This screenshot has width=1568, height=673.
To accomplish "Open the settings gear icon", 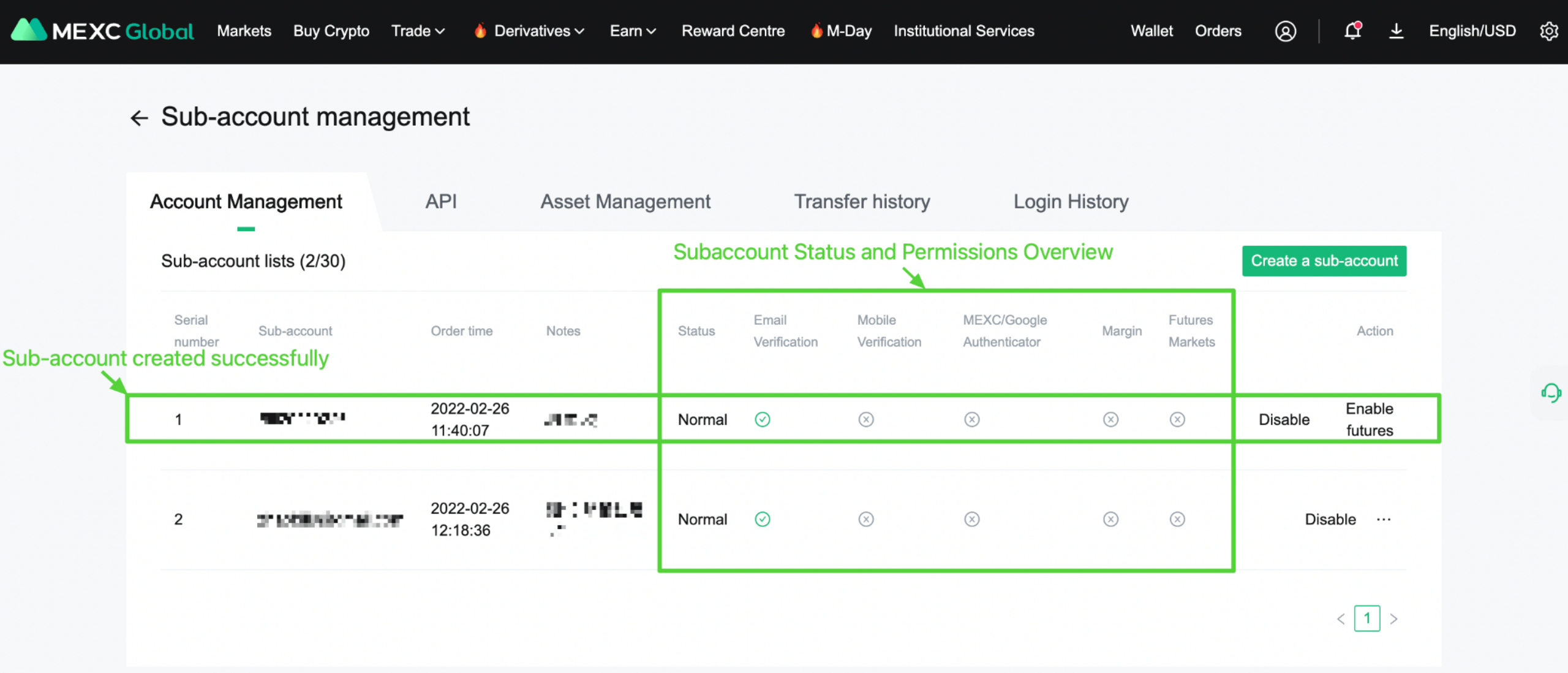I will (1548, 31).
